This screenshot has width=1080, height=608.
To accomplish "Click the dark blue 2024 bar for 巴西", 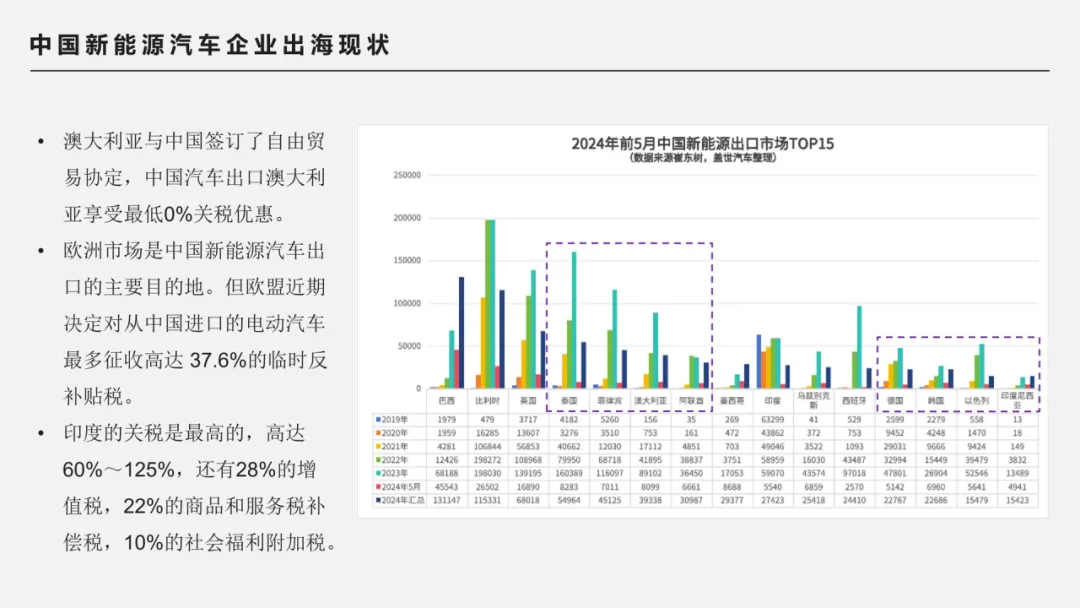I will point(461,332).
